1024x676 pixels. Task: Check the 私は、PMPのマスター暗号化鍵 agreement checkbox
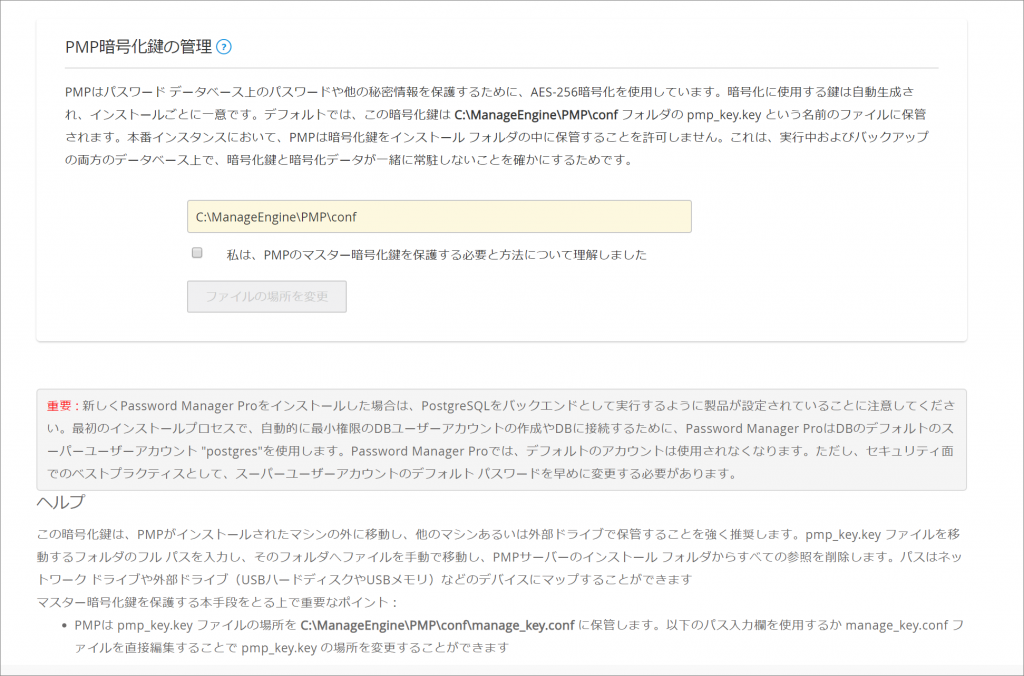[x=197, y=253]
